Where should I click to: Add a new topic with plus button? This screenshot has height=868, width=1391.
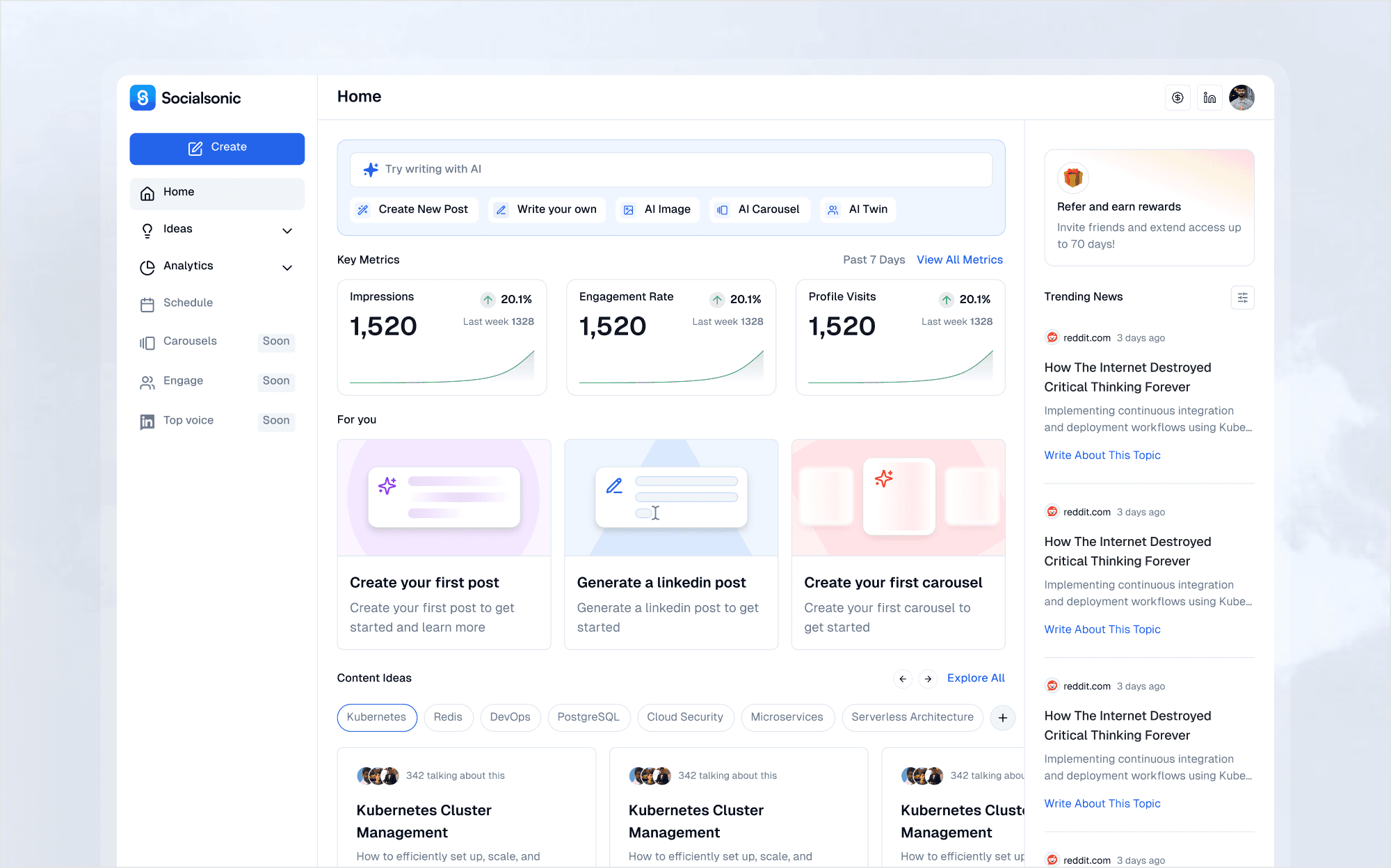point(1002,718)
